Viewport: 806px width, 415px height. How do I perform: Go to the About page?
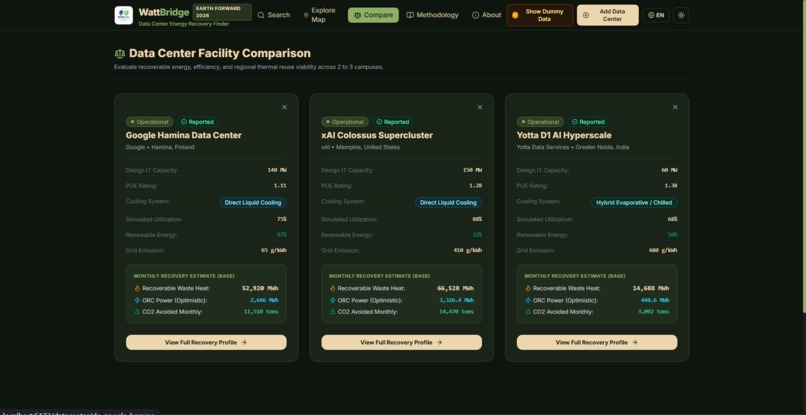[486, 15]
